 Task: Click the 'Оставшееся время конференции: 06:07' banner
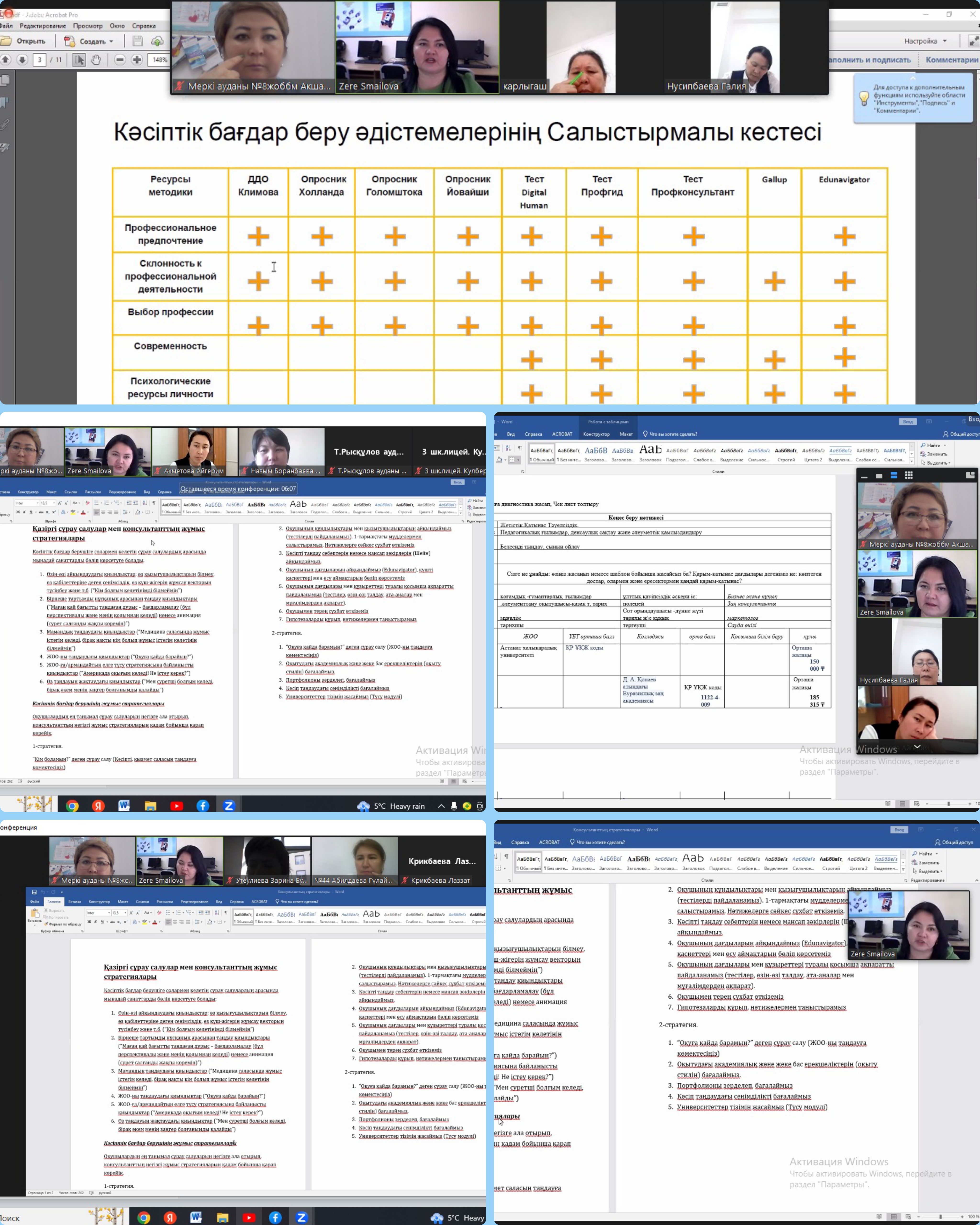click(x=238, y=489)
